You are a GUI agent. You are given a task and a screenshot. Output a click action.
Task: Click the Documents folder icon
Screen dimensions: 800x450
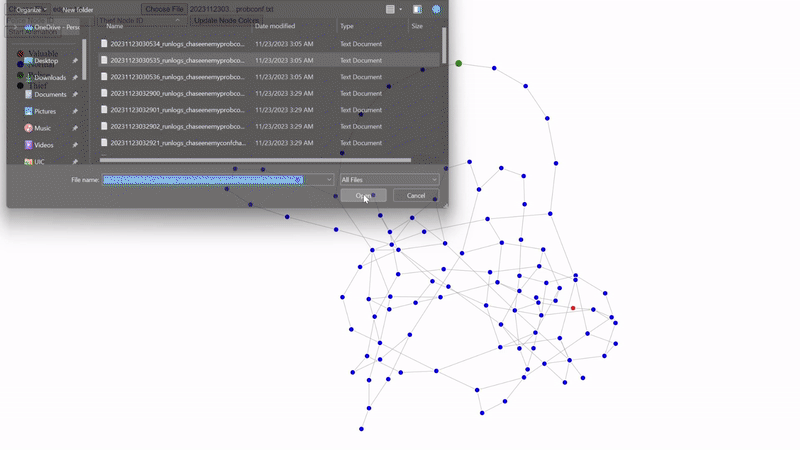[x=29, y=94]
